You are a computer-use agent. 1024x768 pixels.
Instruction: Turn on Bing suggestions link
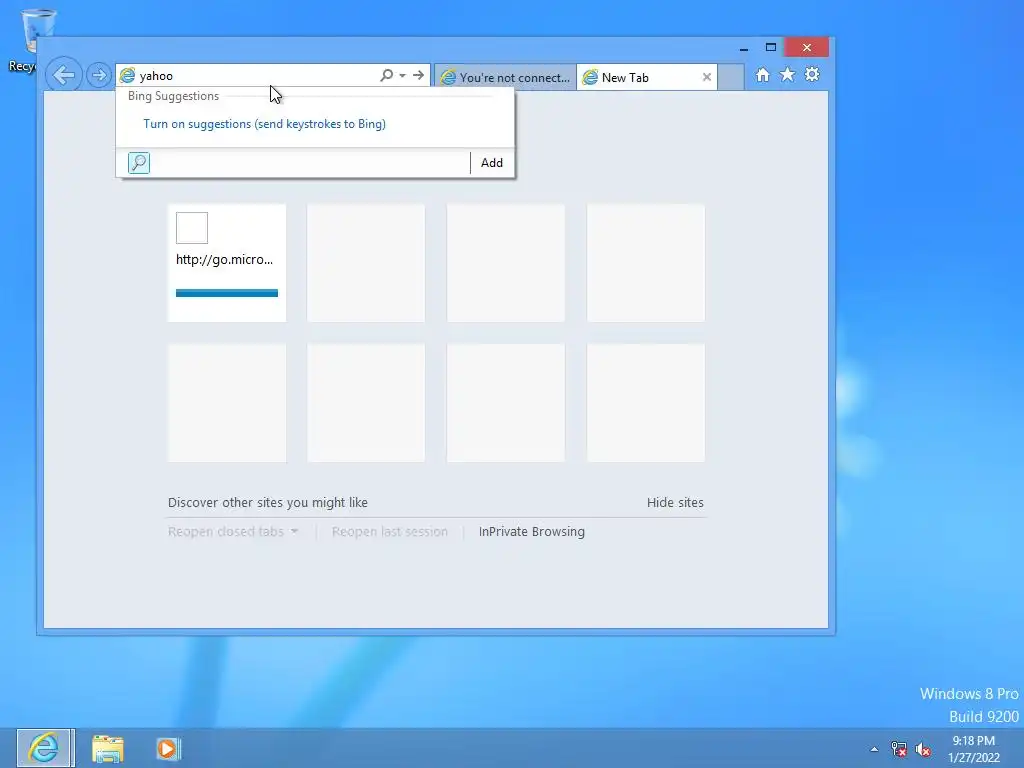(x=264, y=124)
